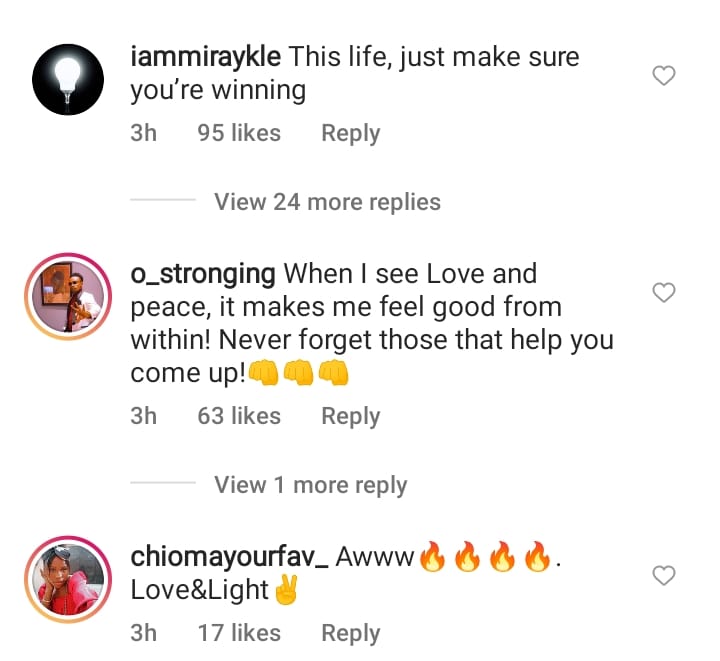The width and height of the screenshot is (720, 661).
Task: Tap the heart beside chiomayourfav_ comment
Action: coord(663,576)
